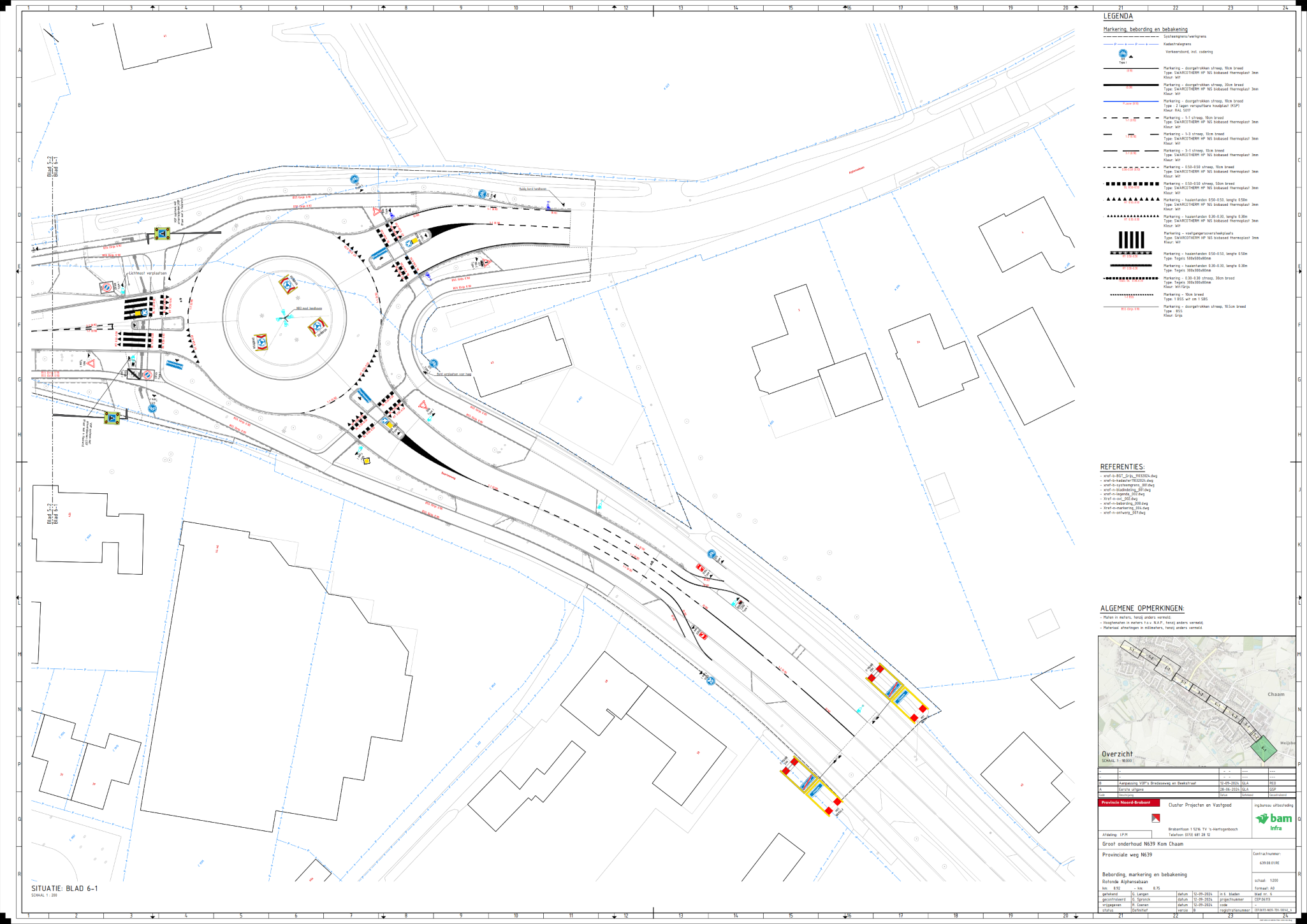Click the blue traffic sign symbol in legend

tap(1123, 54)
